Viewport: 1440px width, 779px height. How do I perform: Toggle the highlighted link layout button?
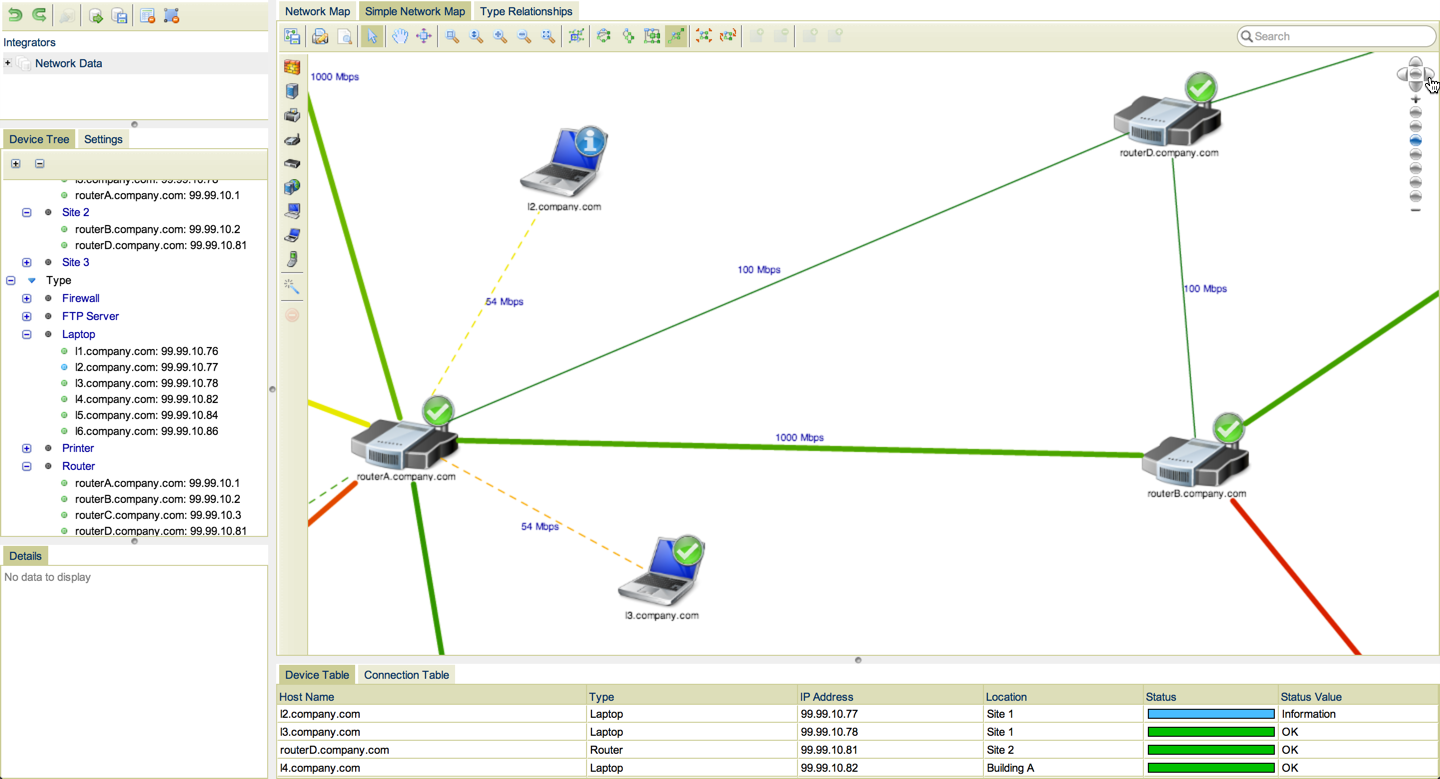coord(677,36)
